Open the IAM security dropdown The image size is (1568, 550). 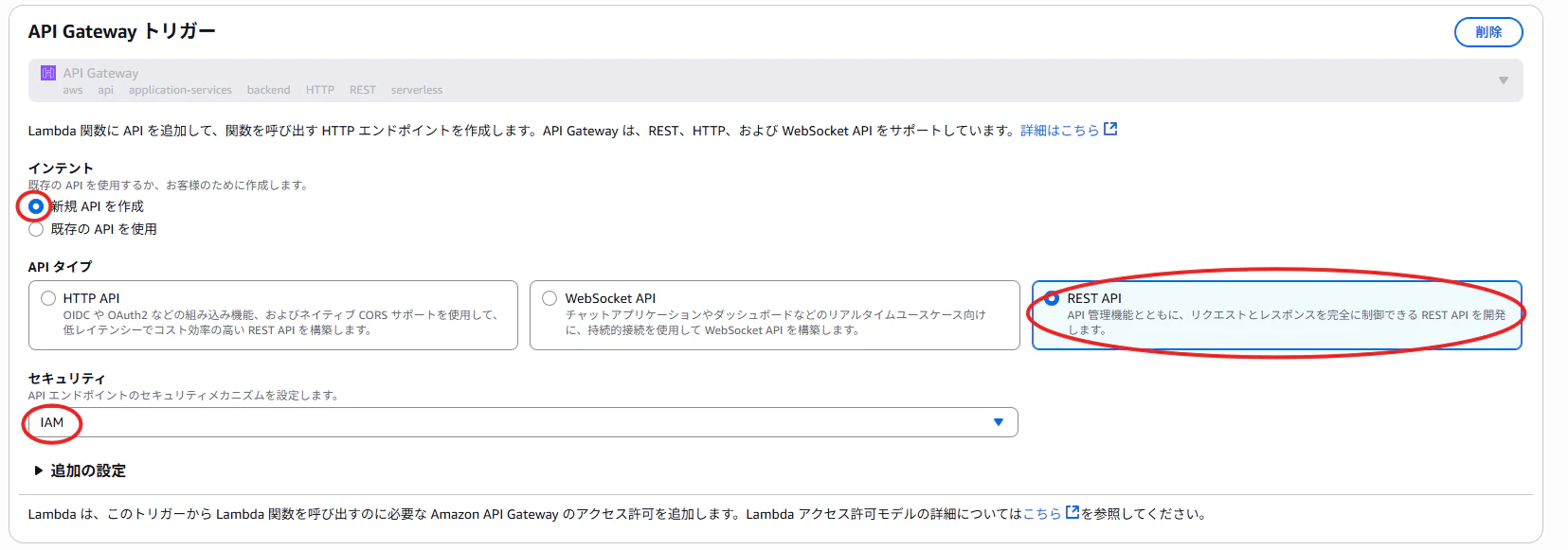pos(523,422)
